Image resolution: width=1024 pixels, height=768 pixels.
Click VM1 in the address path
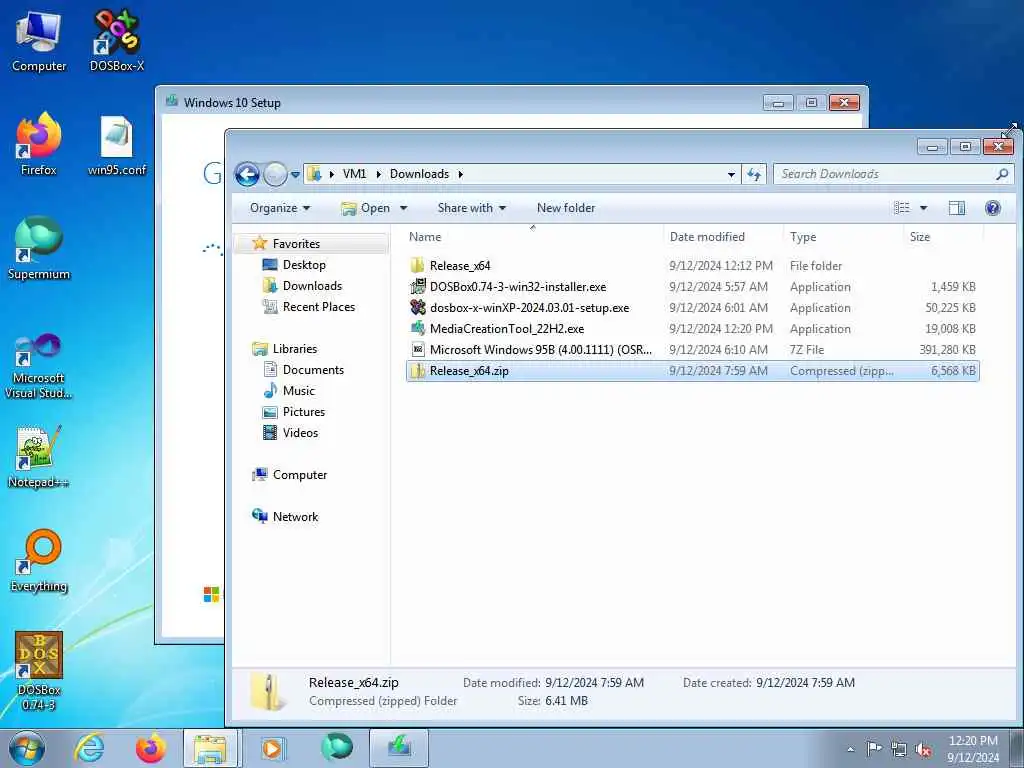pyautogui.click(x=355, y=174)
